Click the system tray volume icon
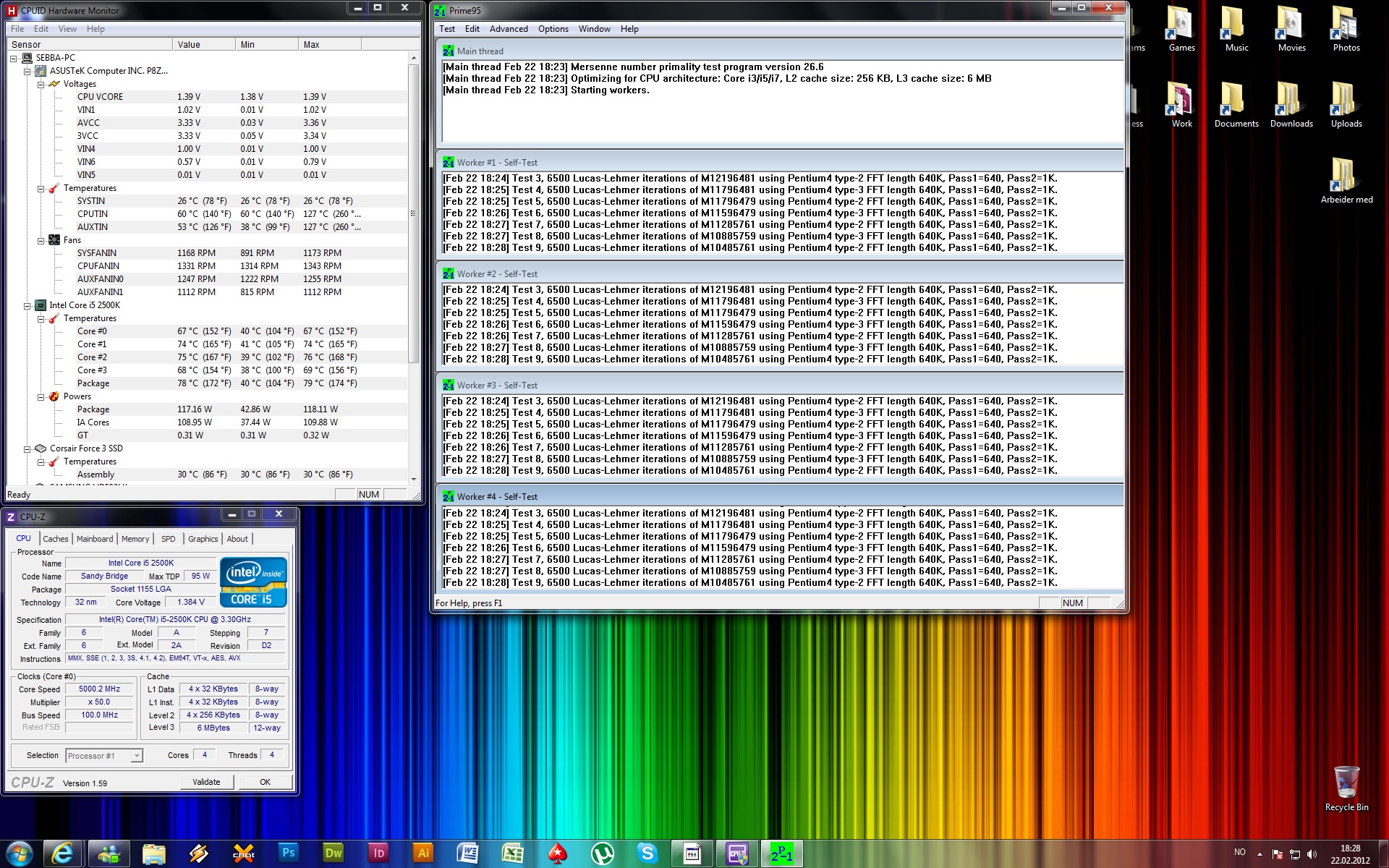The width and height of the screenshot is (1389, 868). point(1312,854)
